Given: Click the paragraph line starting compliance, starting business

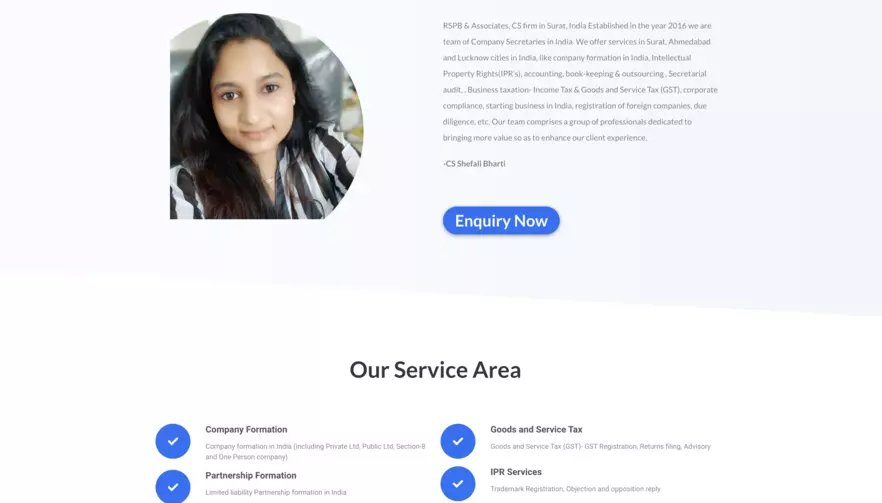Looking at the screenshot, I should click(x=574, y=106).
